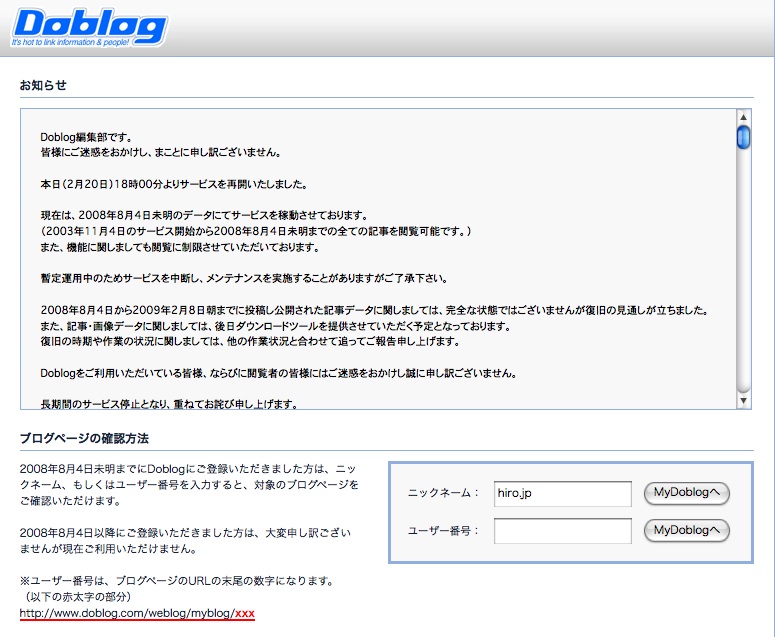Click MyDoblogへ button beside ユーザー番号

pyautogui.click(x=687, y=530)
